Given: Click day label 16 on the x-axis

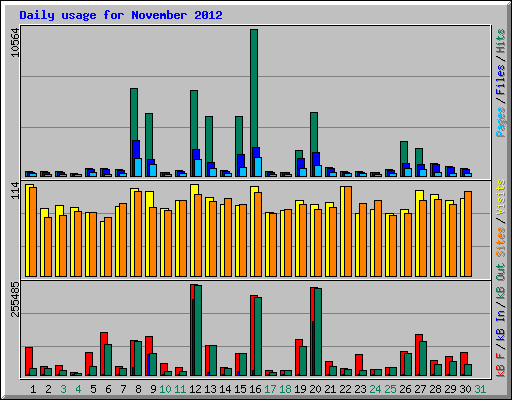Looking at the screenshot, I should 255,389.
